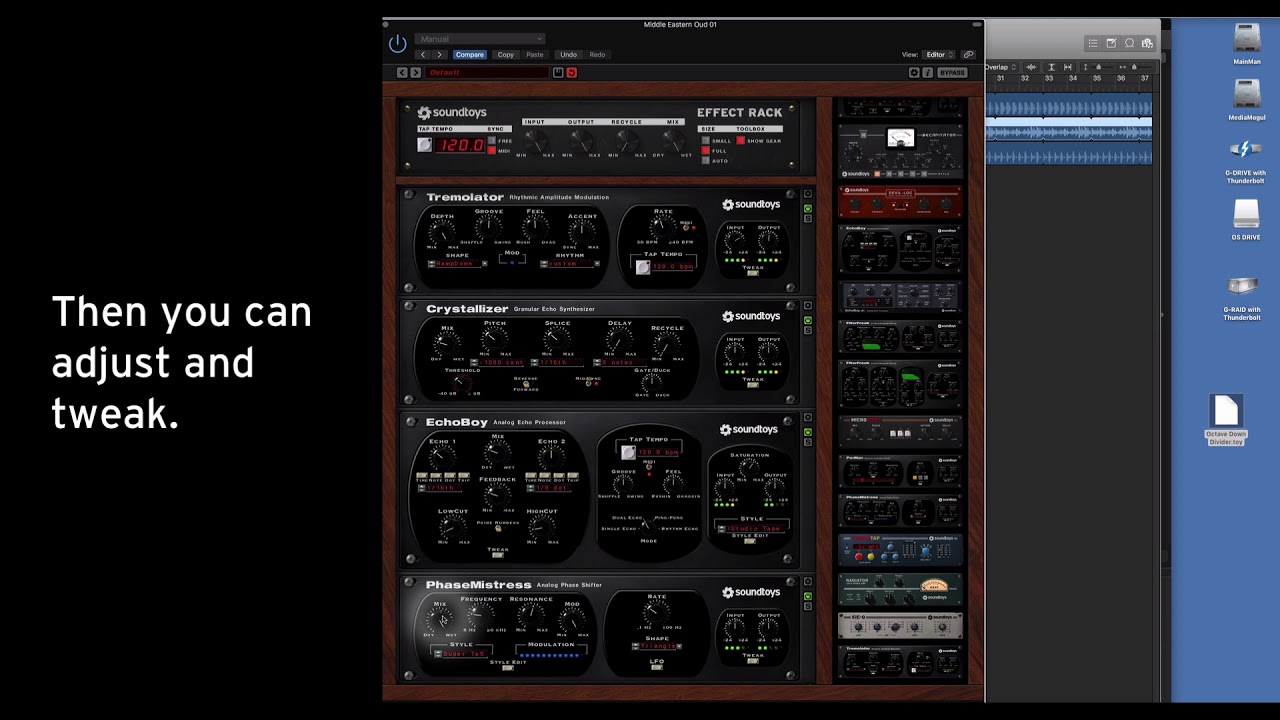
Task: Go to previous setting with left arrow
Action: [424, 55]
